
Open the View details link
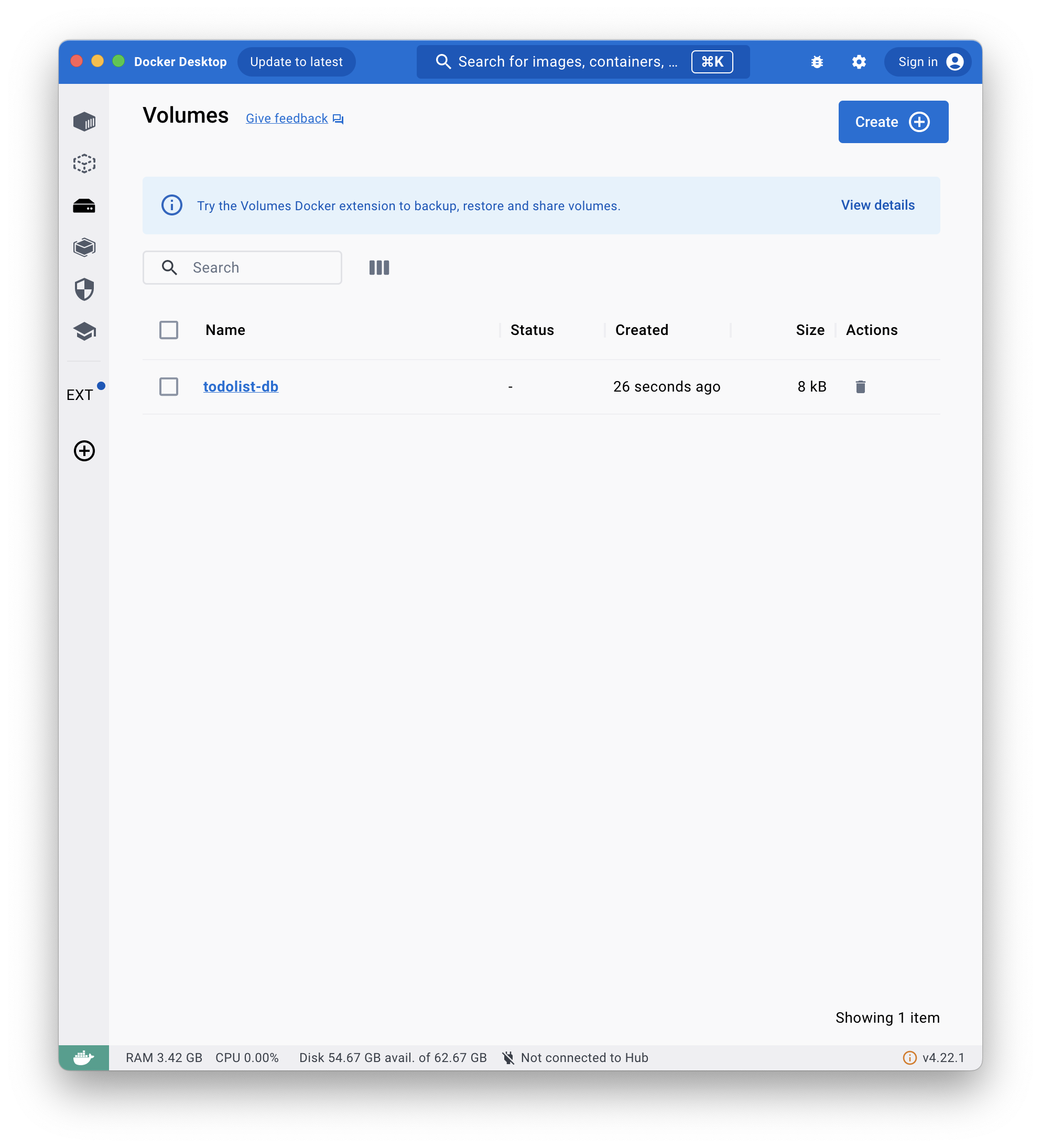click(x=877, y=205)
